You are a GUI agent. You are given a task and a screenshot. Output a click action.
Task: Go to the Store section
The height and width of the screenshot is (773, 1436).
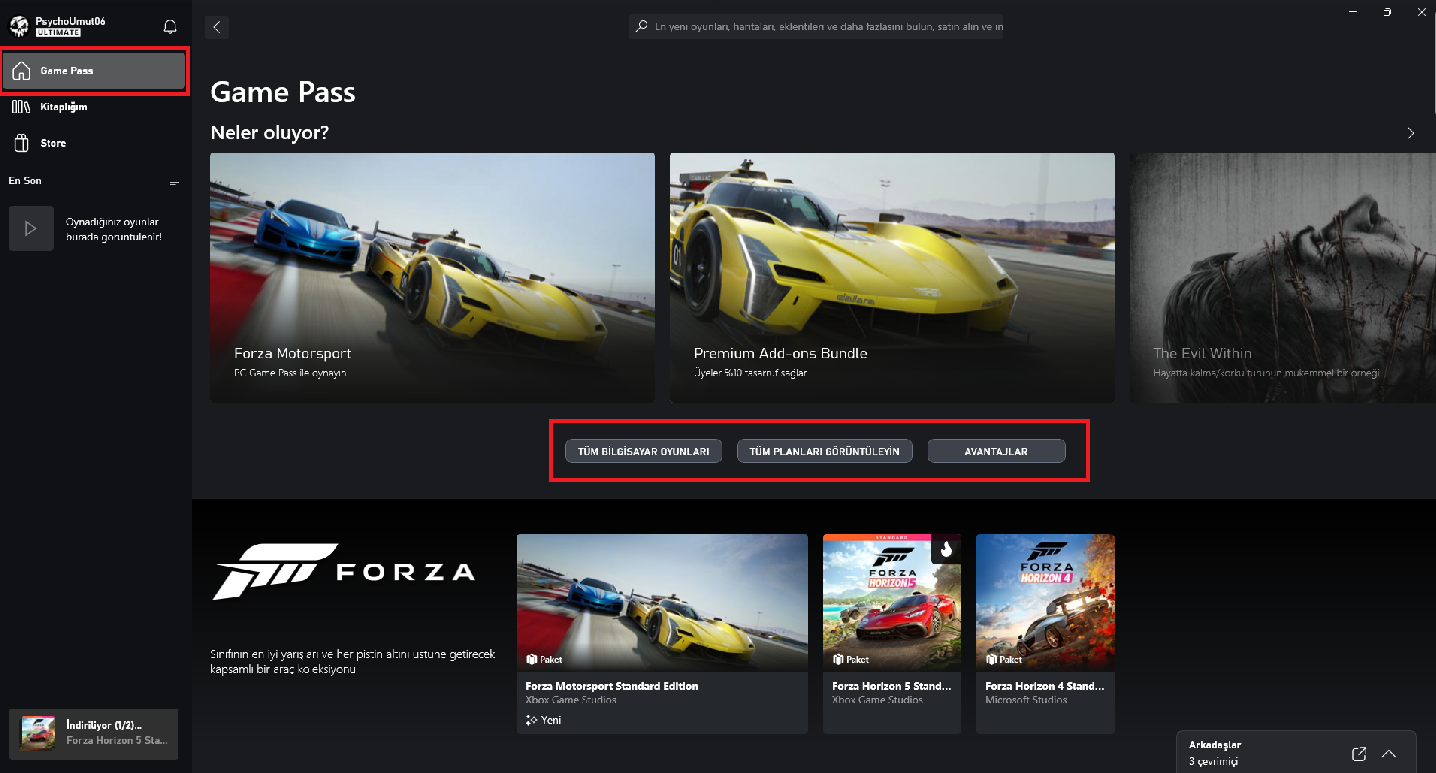tap(95, 143)
